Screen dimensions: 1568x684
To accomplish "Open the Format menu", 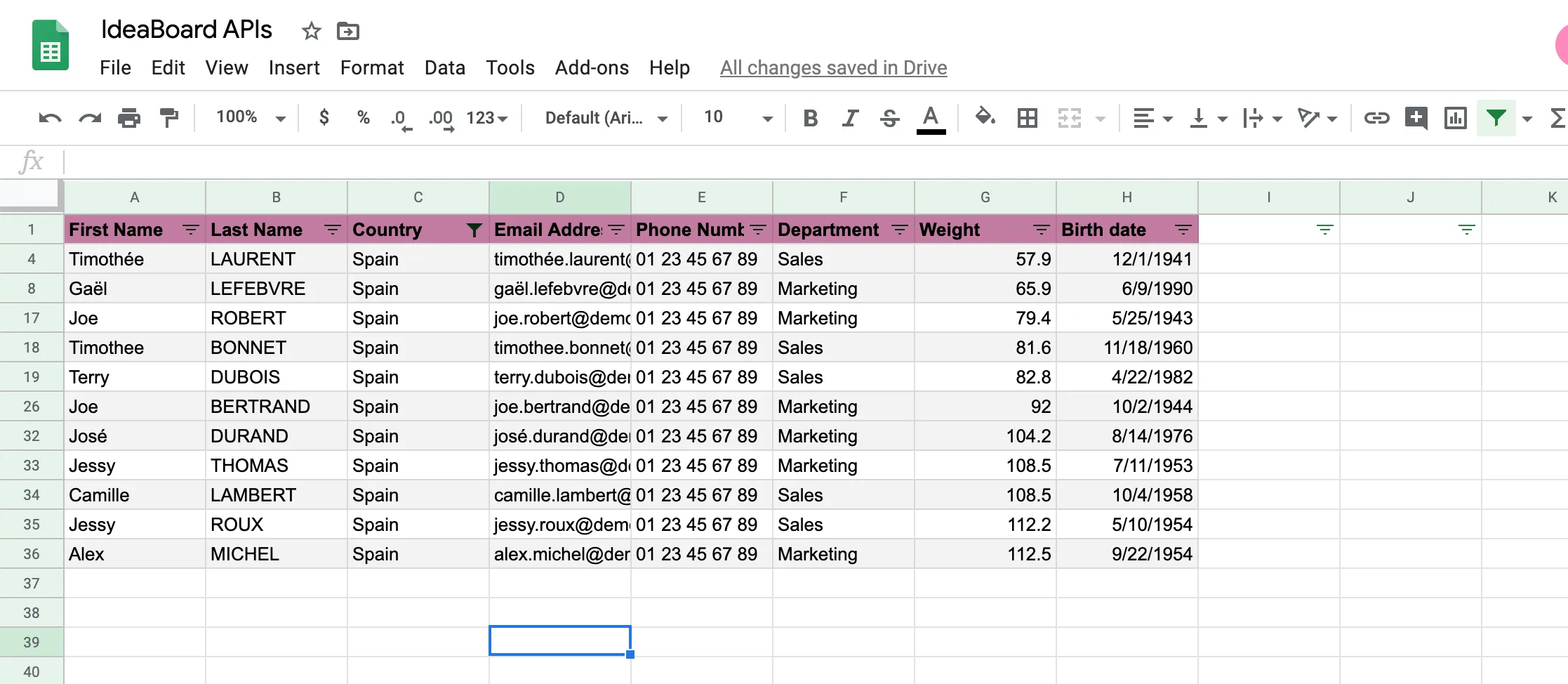I will 372,67.
